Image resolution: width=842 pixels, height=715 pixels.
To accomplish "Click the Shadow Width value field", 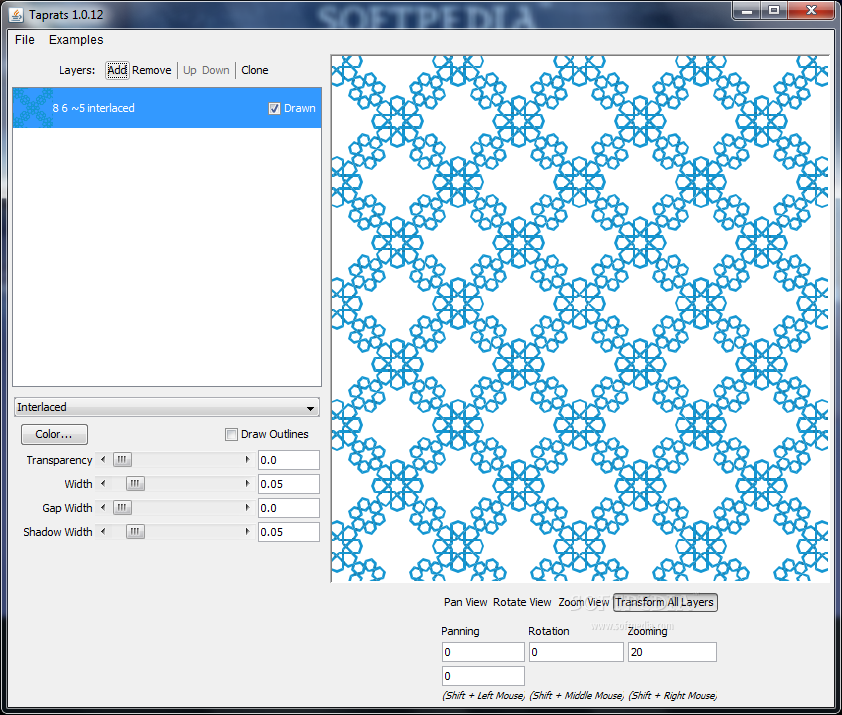I will (x=289, y=532).
